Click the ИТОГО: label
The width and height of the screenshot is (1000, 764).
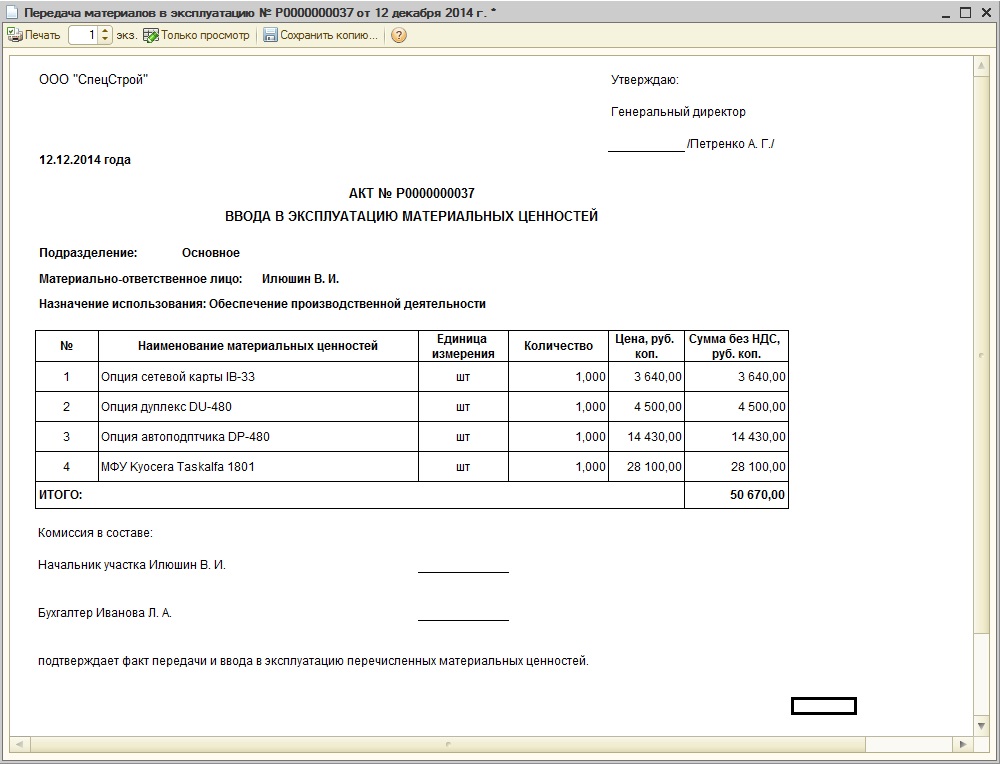[x=61, y=495]
